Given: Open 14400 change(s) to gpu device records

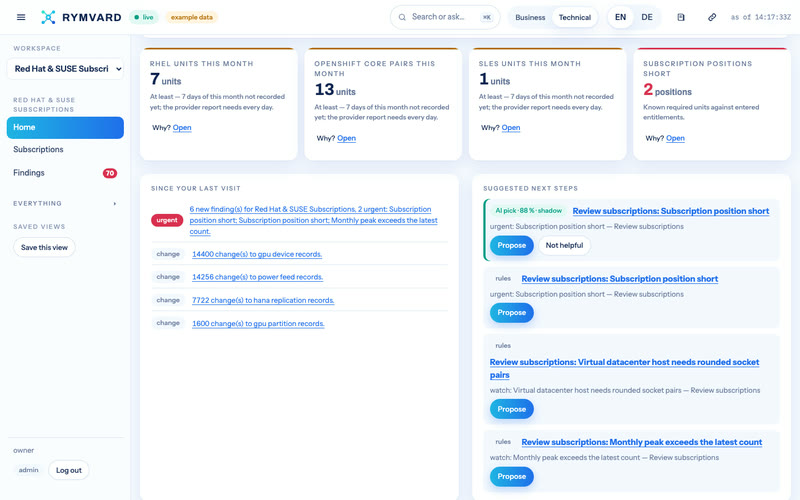Looking at the screenshot, I should pyautogui.click(x=257, y=254).
